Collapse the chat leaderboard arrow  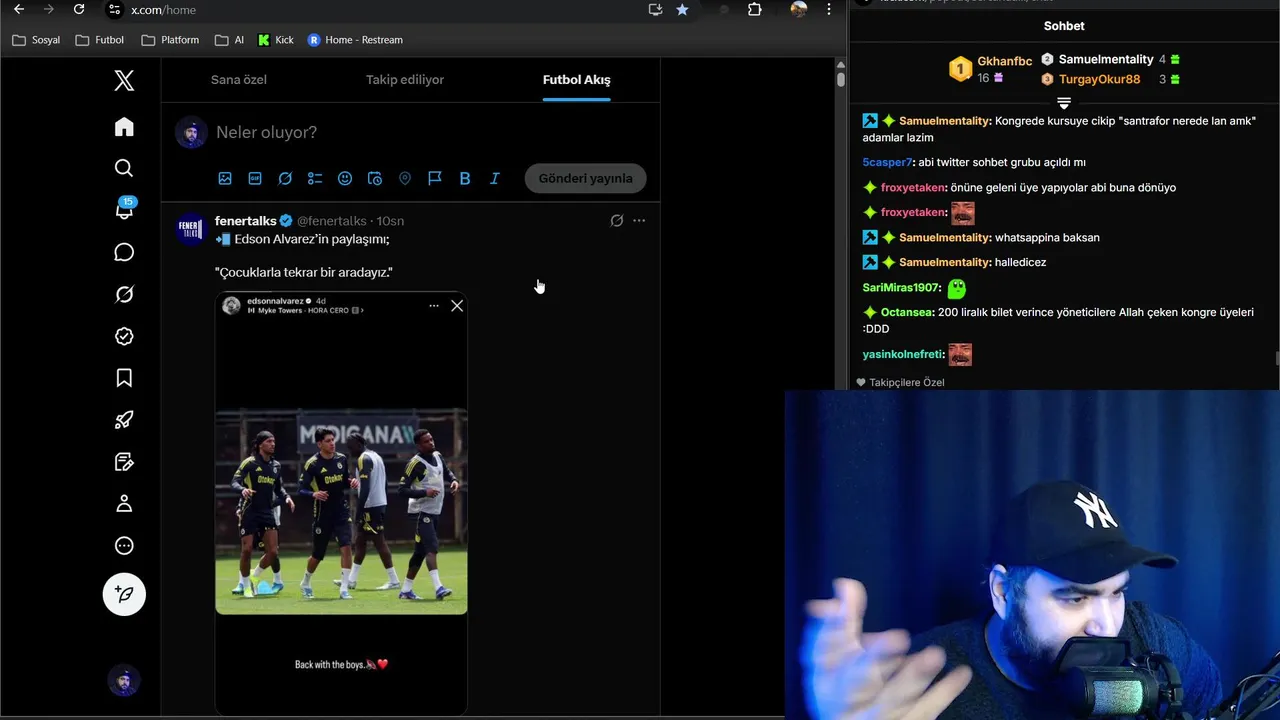pyautogui.click(x=1064, y=103)
